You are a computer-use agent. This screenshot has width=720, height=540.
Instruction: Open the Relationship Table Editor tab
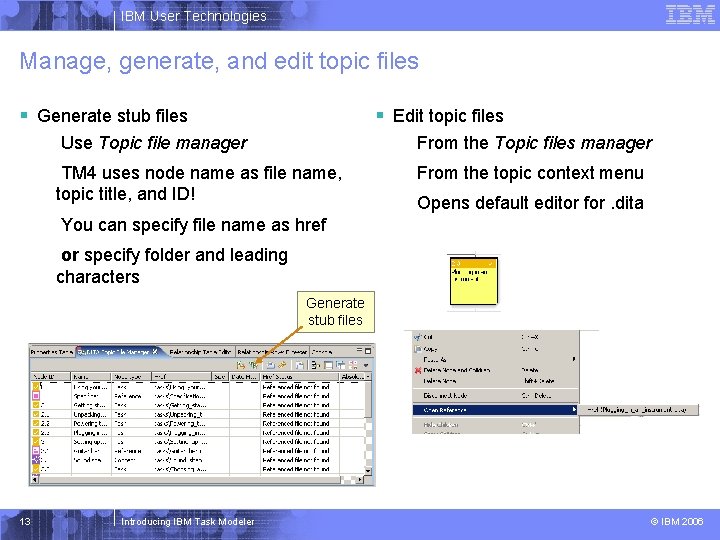(x=200, y=352)
